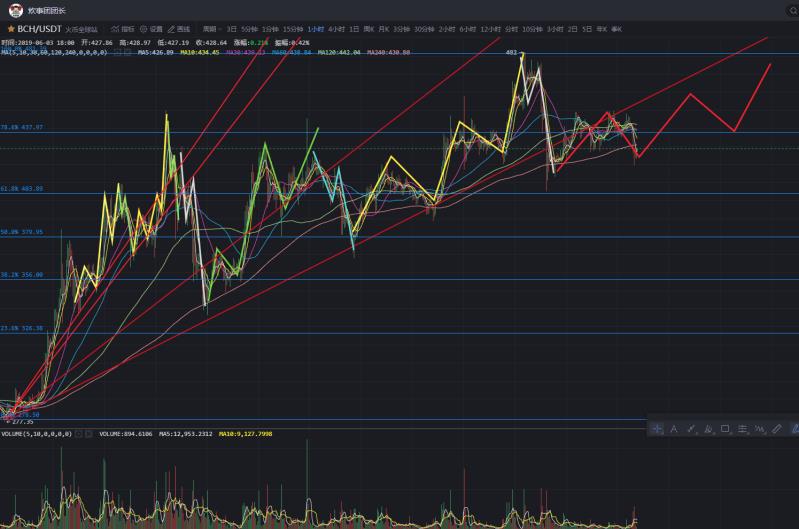Image resolution: width=799 pixels, height=529 pixels.
Task: Toggle second small box beside VOLUME label
Action: click(89, 434)
